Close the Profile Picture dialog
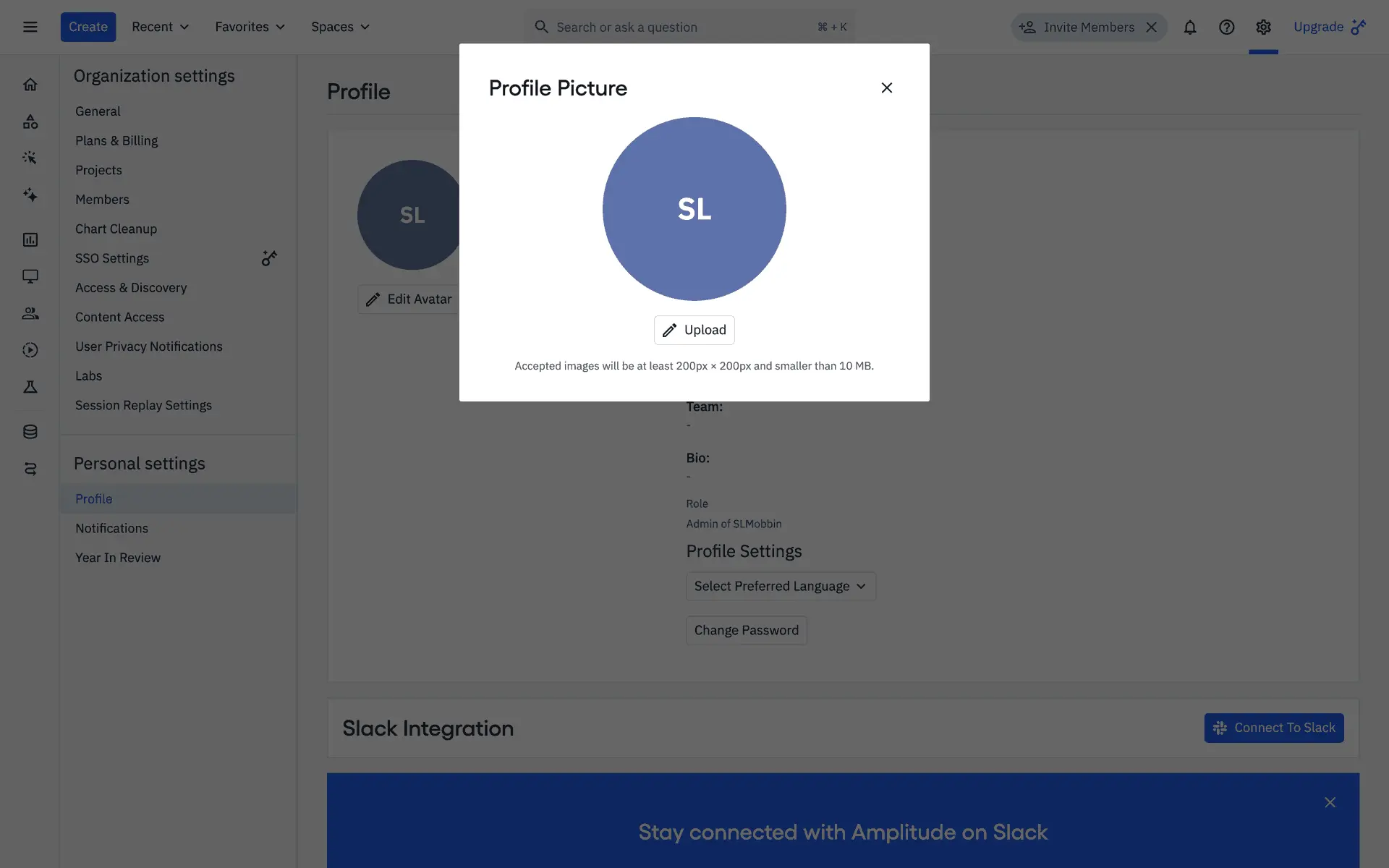Screen dimensions: 1389x868 (x=886, y=88)
